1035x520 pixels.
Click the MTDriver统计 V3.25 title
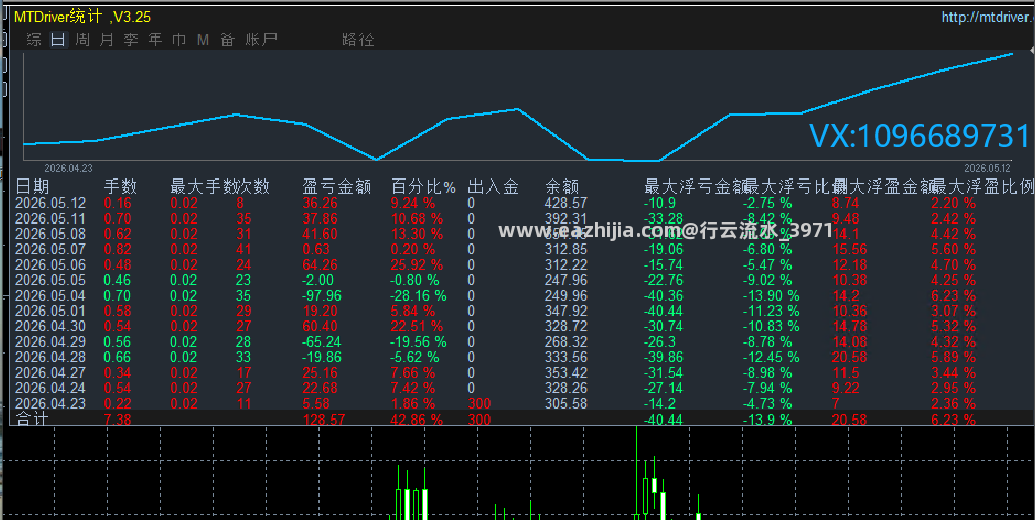click(x=83, y=16)
